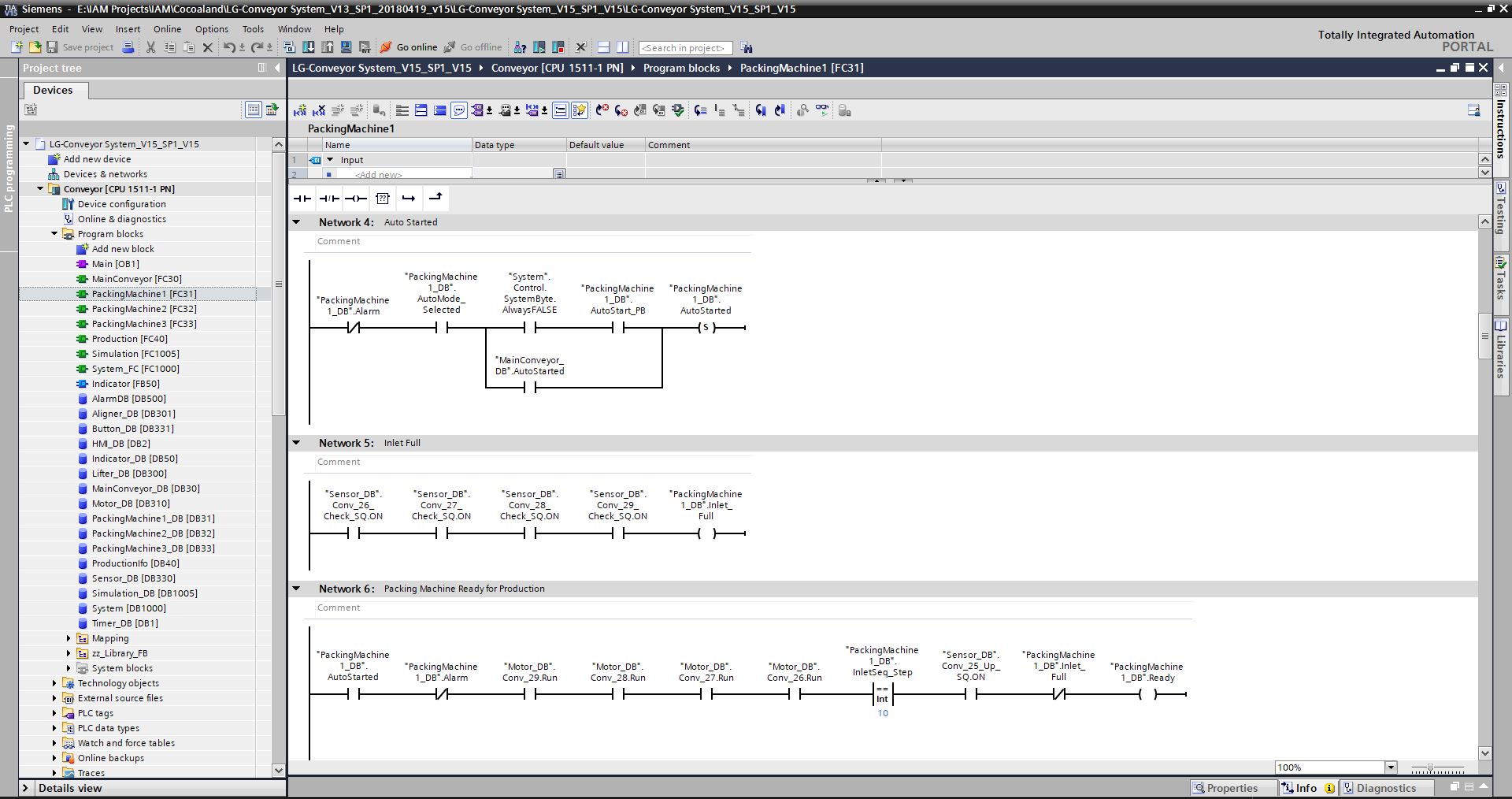
Task: Switch to the Diagnostics tab
Action: coord(1385,788)
